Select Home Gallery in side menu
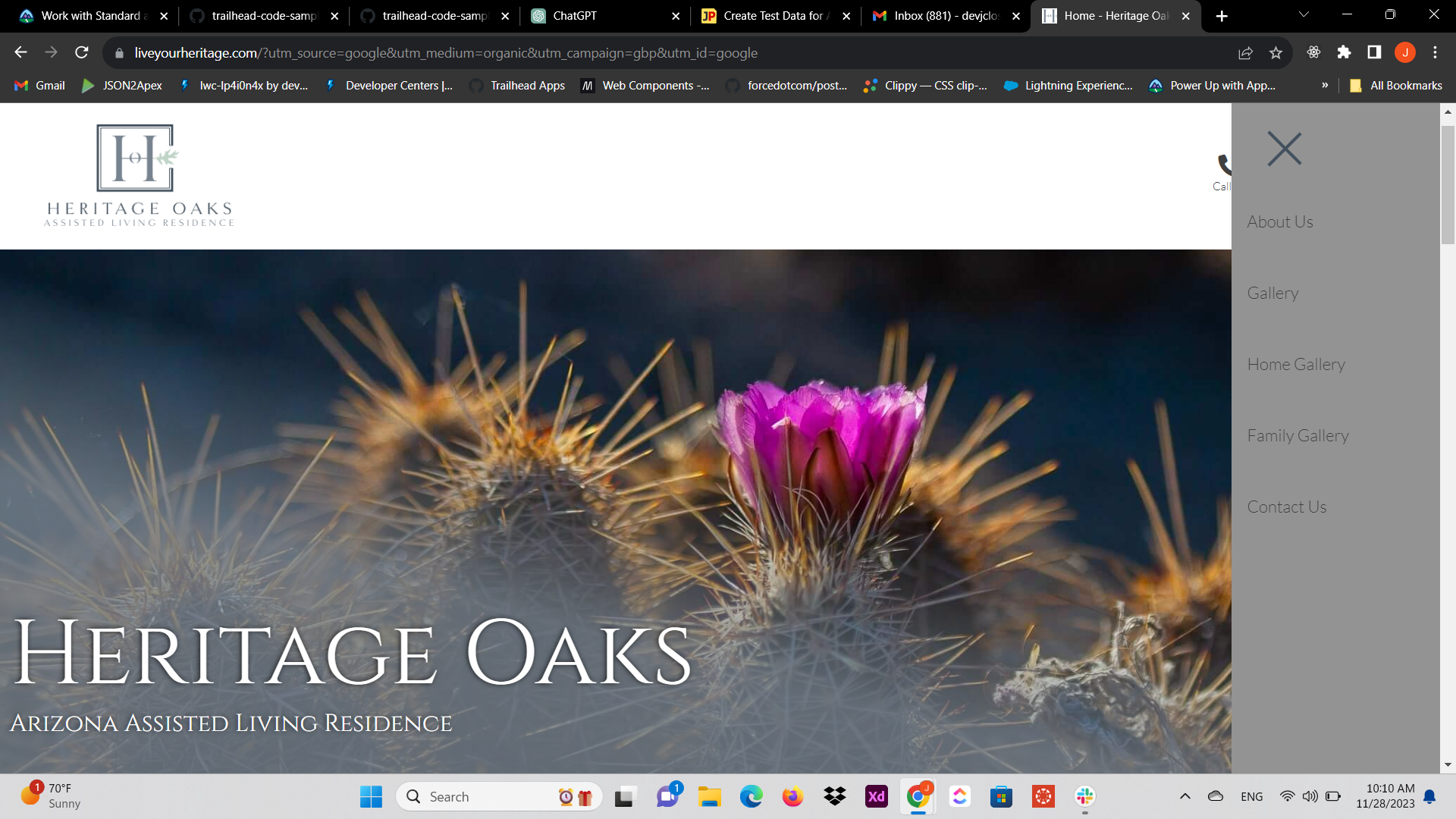 tap(1296, 365)
